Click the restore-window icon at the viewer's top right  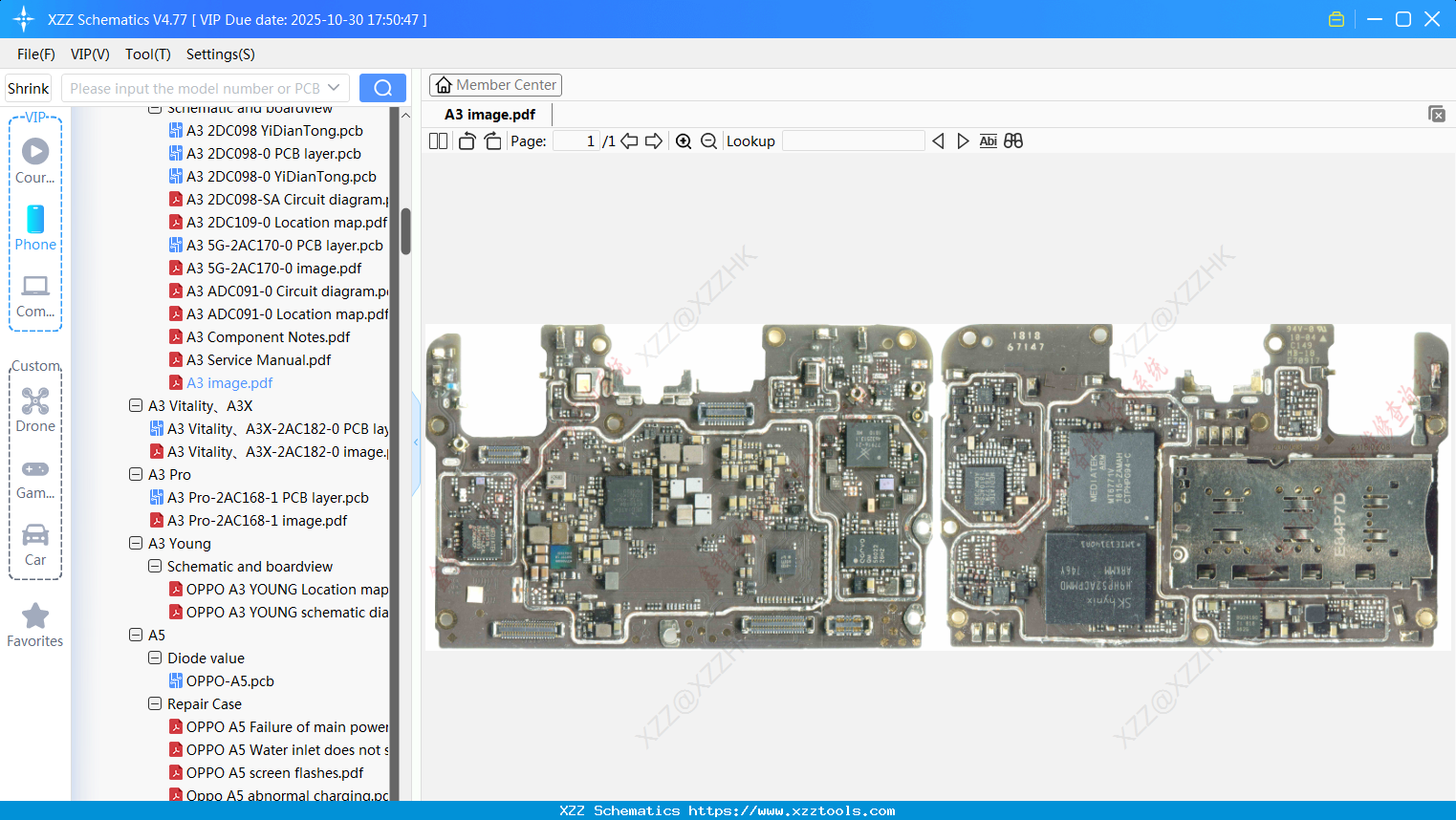[1437, 114]
